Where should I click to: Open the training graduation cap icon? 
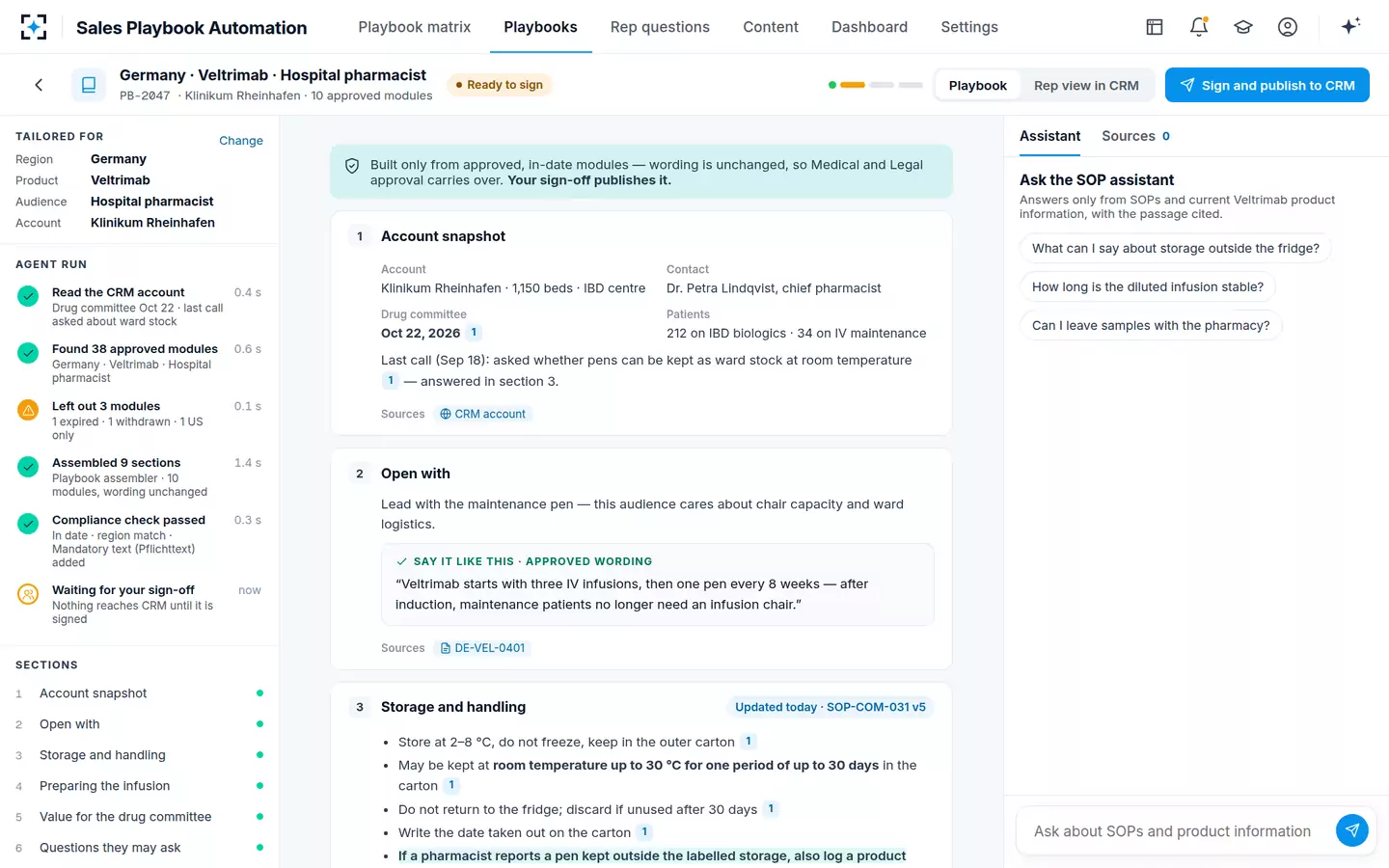point(1243,27)
